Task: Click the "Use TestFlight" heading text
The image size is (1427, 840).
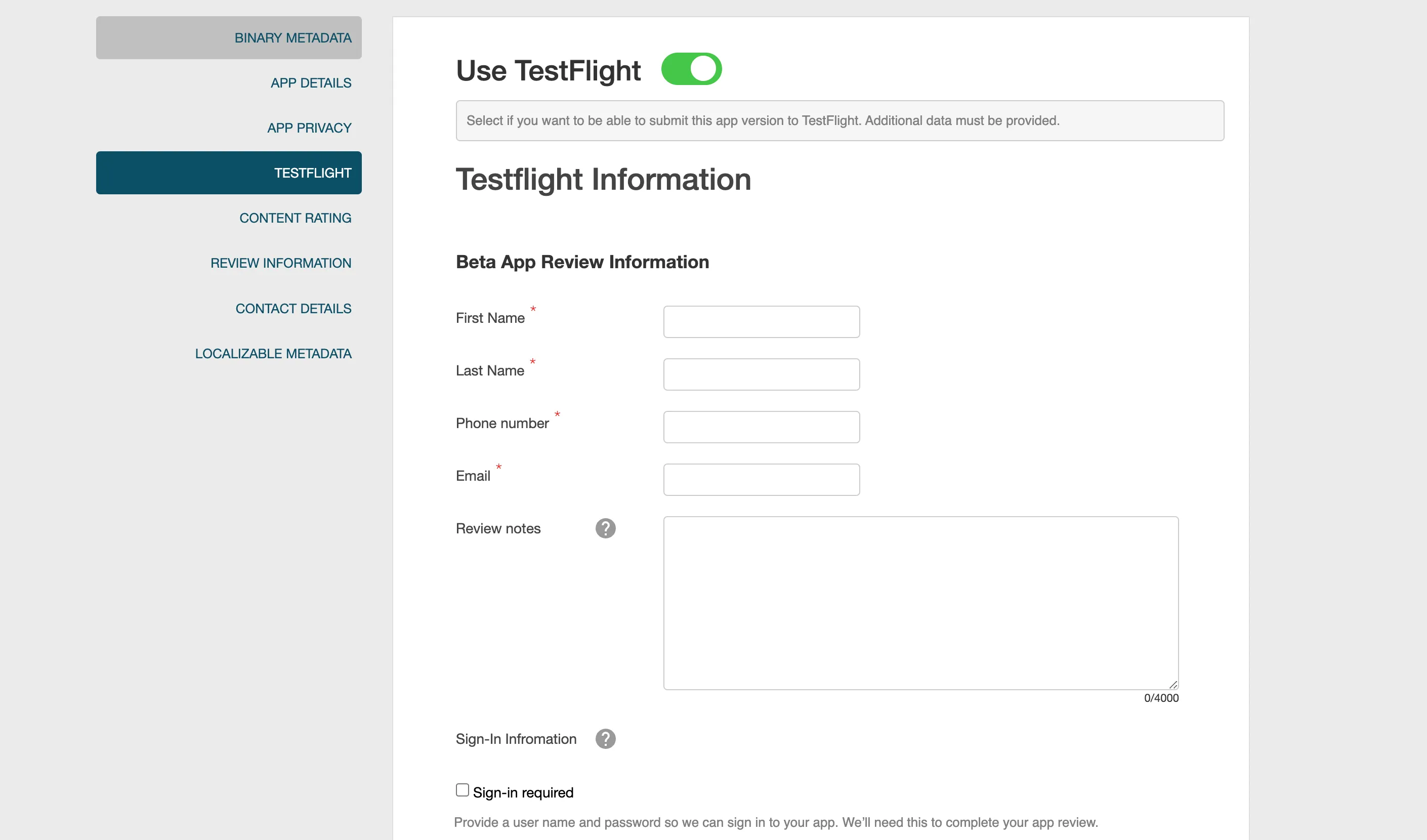Action: pos(548,71)
